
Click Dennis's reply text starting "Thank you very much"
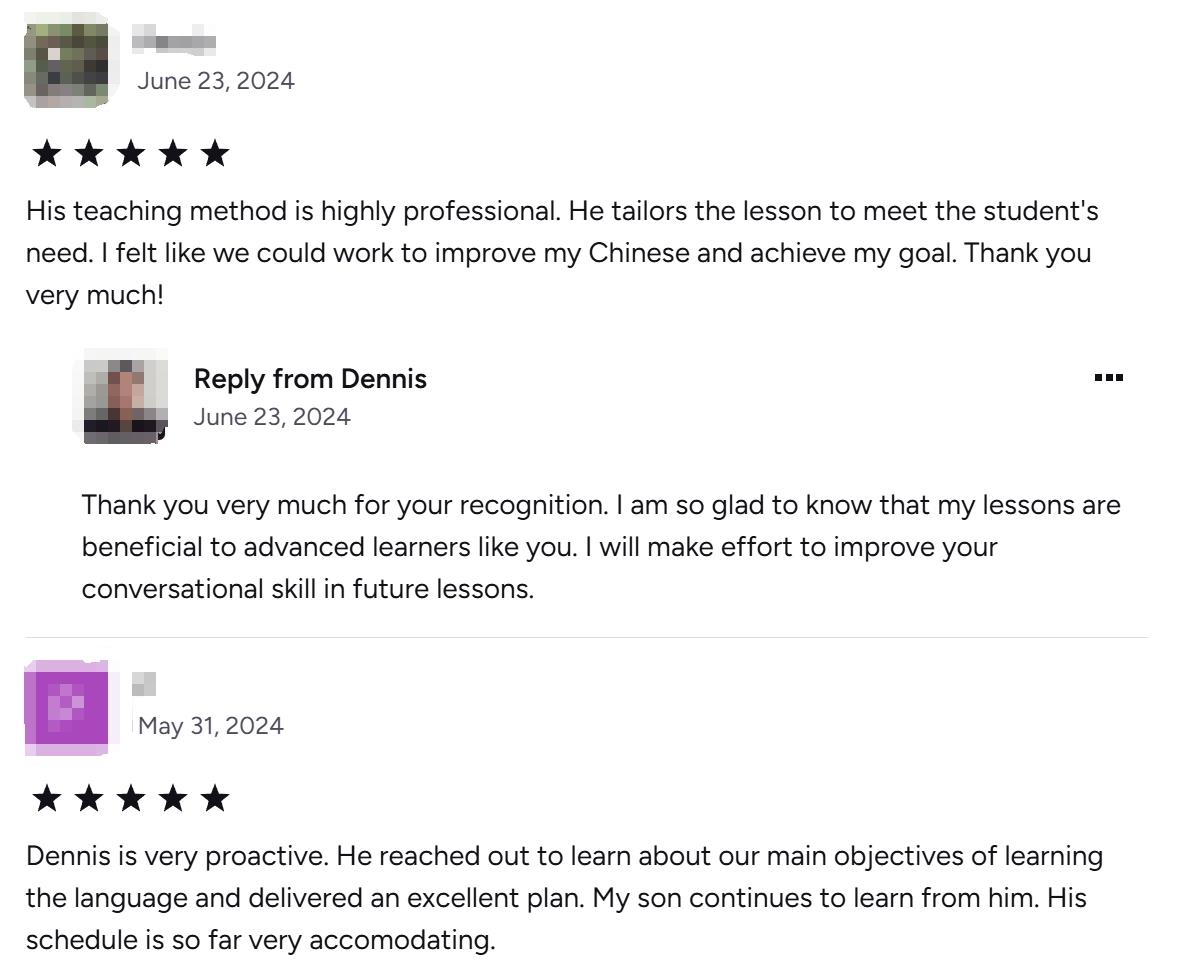[600, 547]
